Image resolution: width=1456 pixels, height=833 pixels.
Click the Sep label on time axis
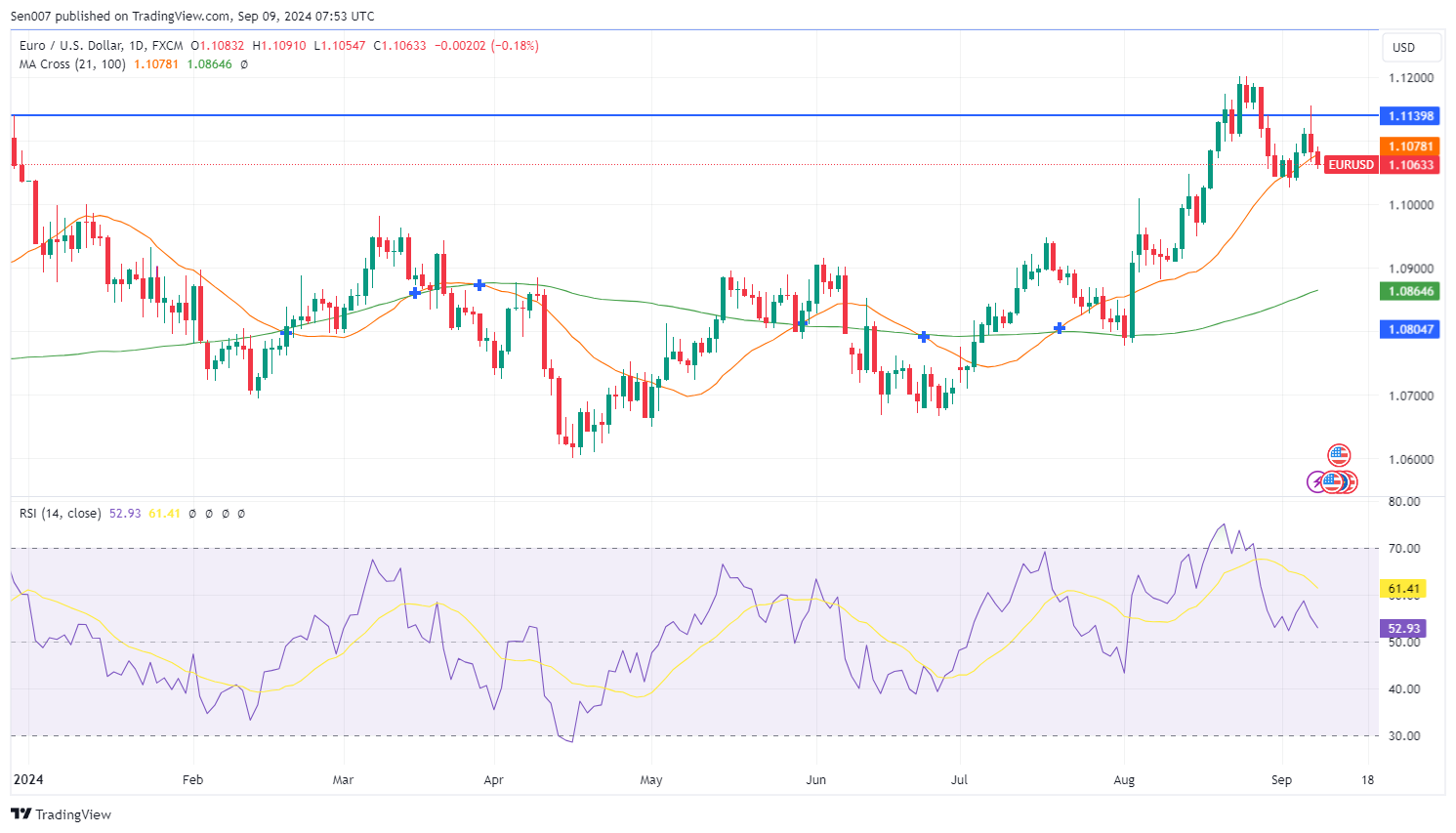point(1281,780)
